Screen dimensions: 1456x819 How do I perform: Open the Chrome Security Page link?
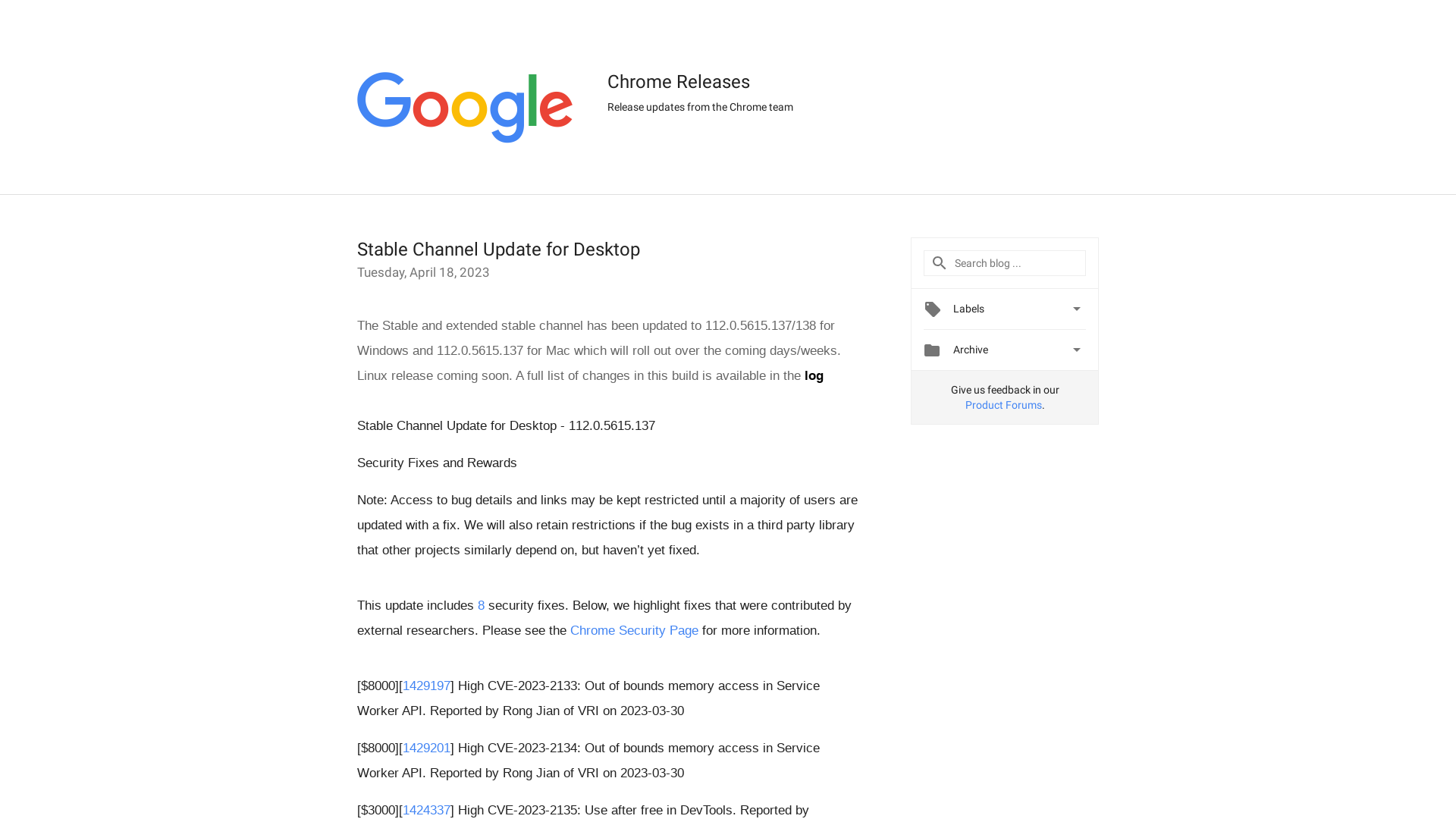pyautogui.click(x=634, y=630)
